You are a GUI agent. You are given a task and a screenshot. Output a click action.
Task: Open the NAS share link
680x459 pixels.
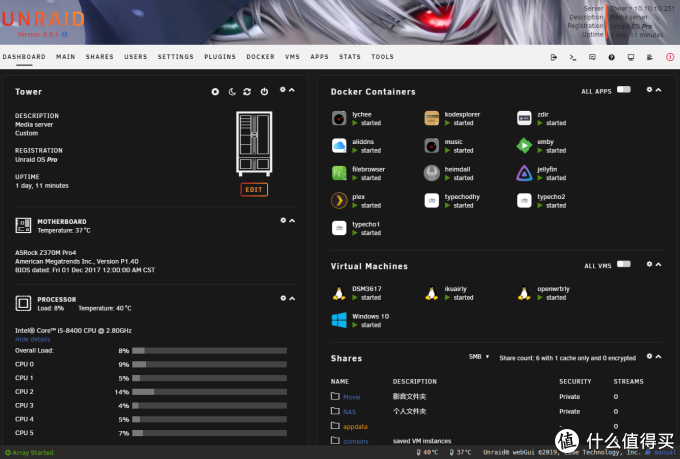tap(349, 412)
